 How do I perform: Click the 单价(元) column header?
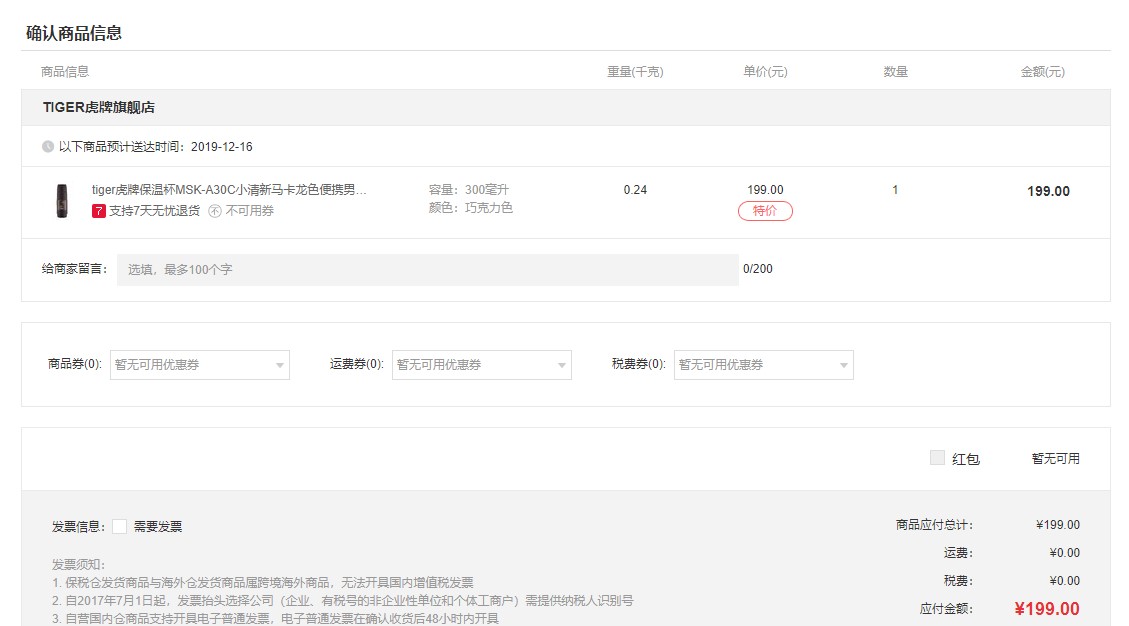point(765,71)
